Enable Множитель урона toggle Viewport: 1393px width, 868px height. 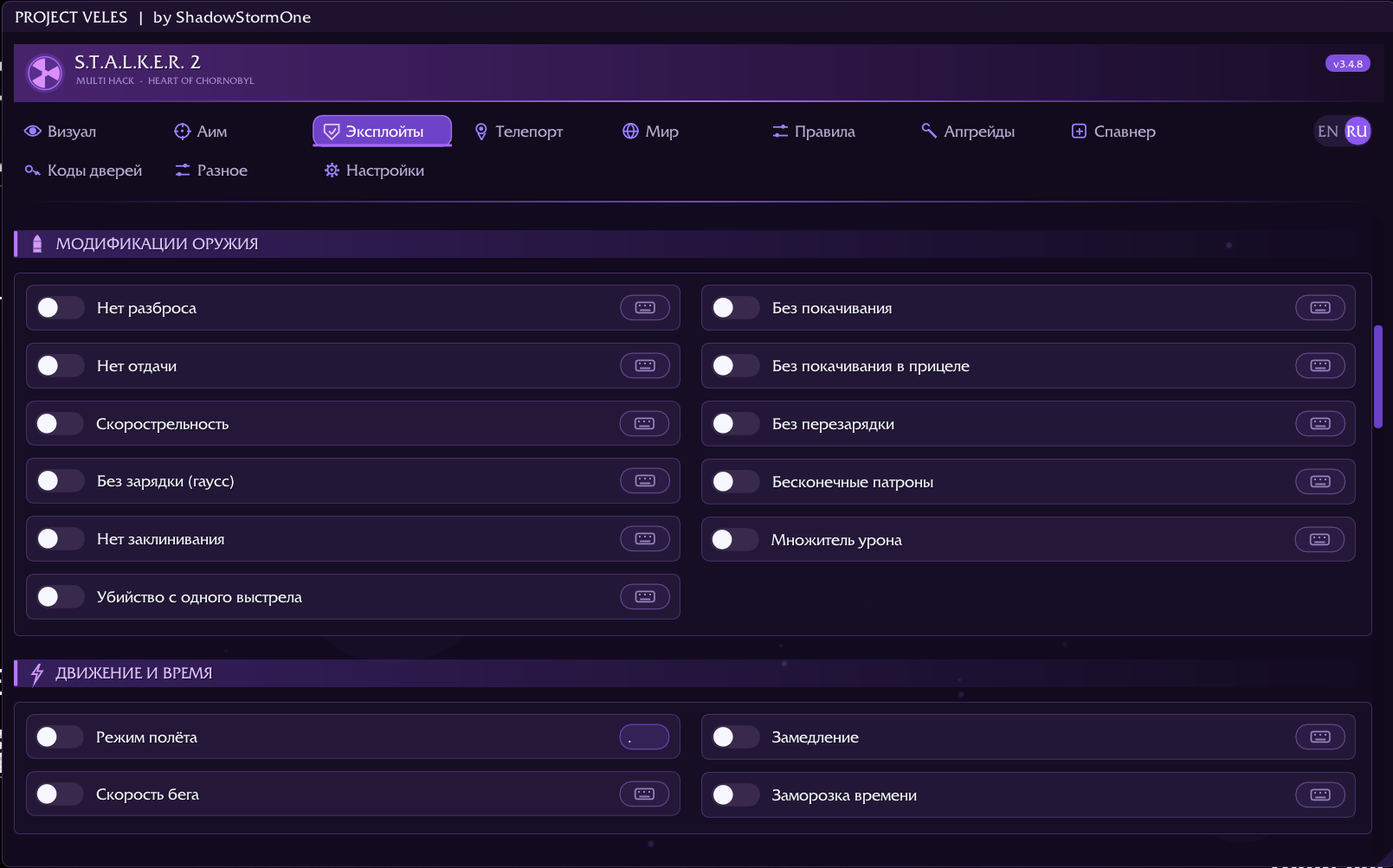pyautogui.click(x=735, y=540)
